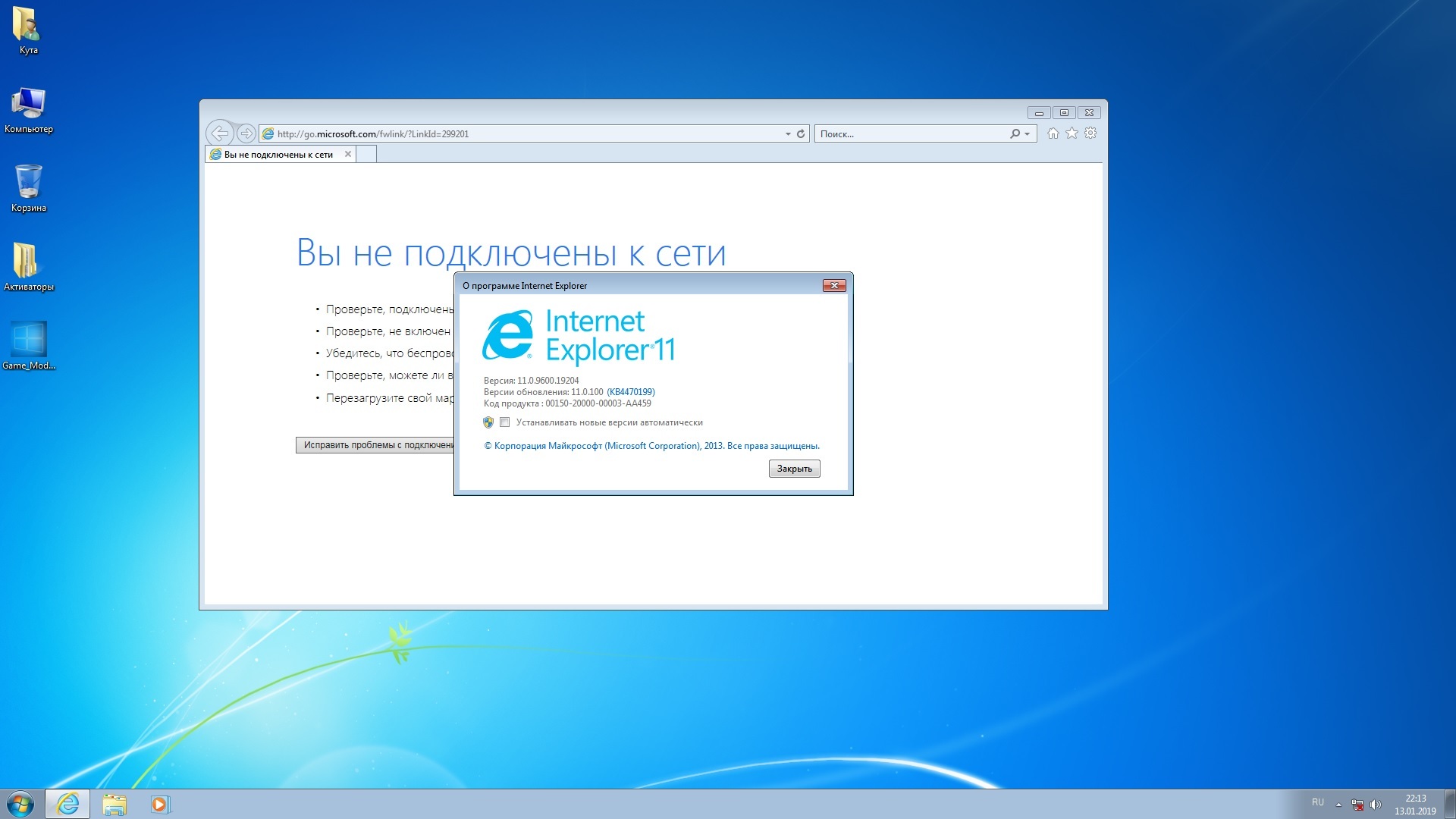Click the Поиск... search input field
1456x819 pixels.
click(x=912, y=133)
